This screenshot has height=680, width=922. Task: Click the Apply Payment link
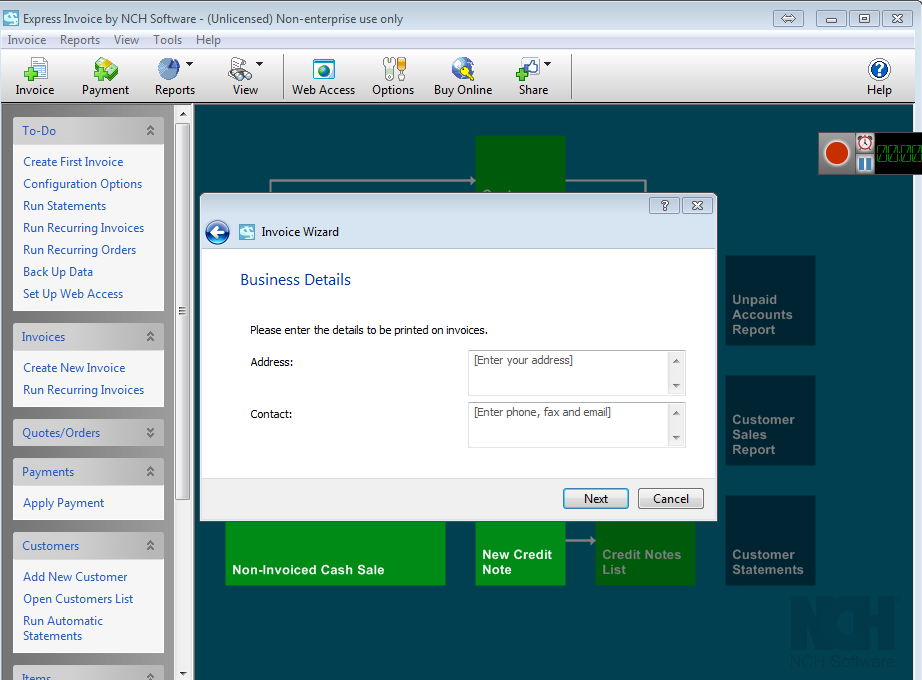(64, 503)
